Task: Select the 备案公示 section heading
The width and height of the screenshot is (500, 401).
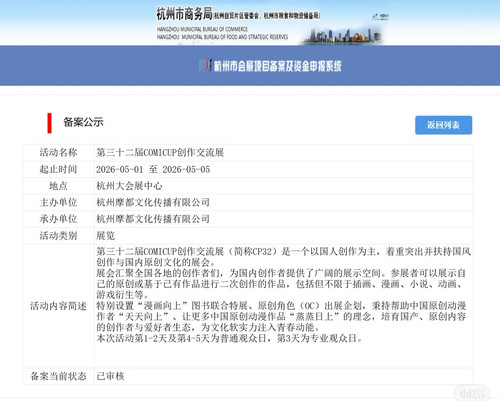Action: (83, 122)
